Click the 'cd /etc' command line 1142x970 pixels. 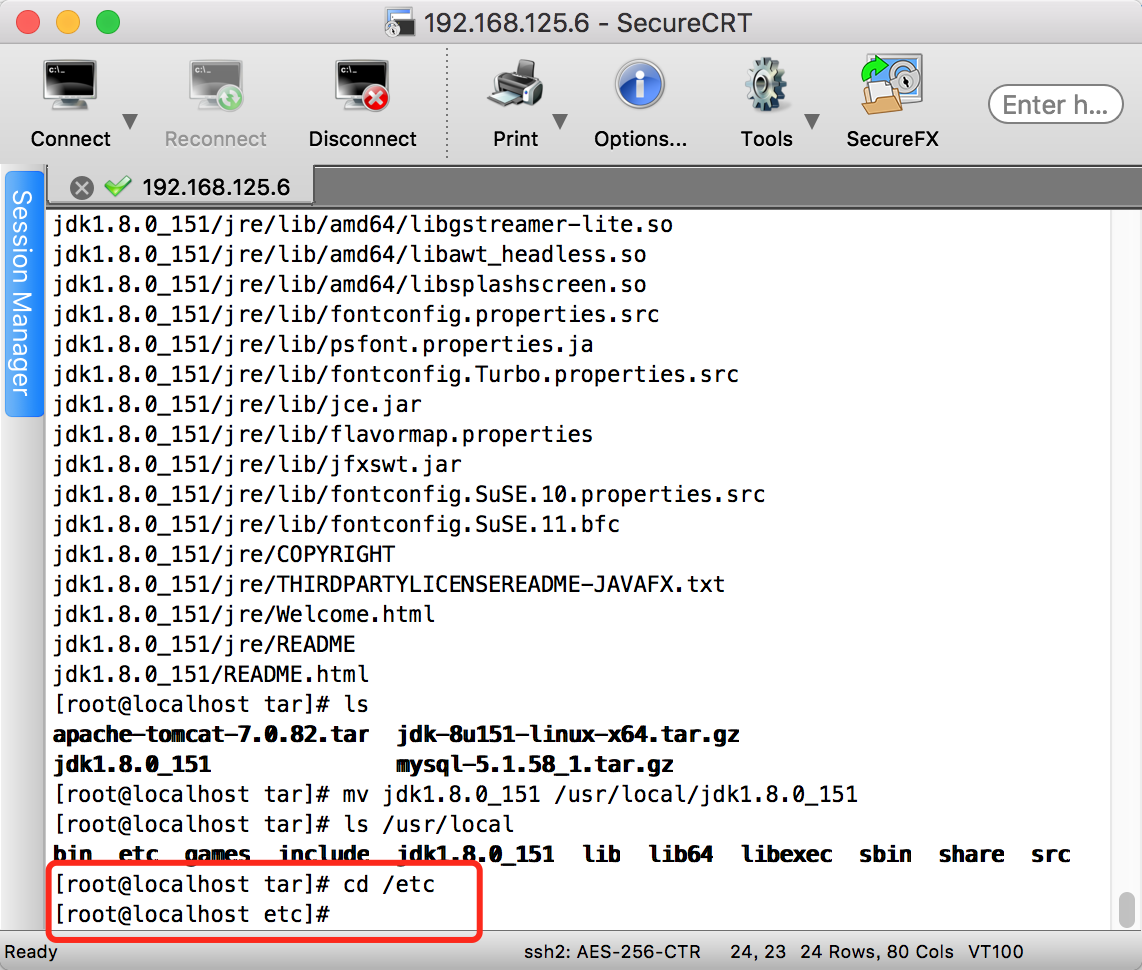[x=245, y=884]
